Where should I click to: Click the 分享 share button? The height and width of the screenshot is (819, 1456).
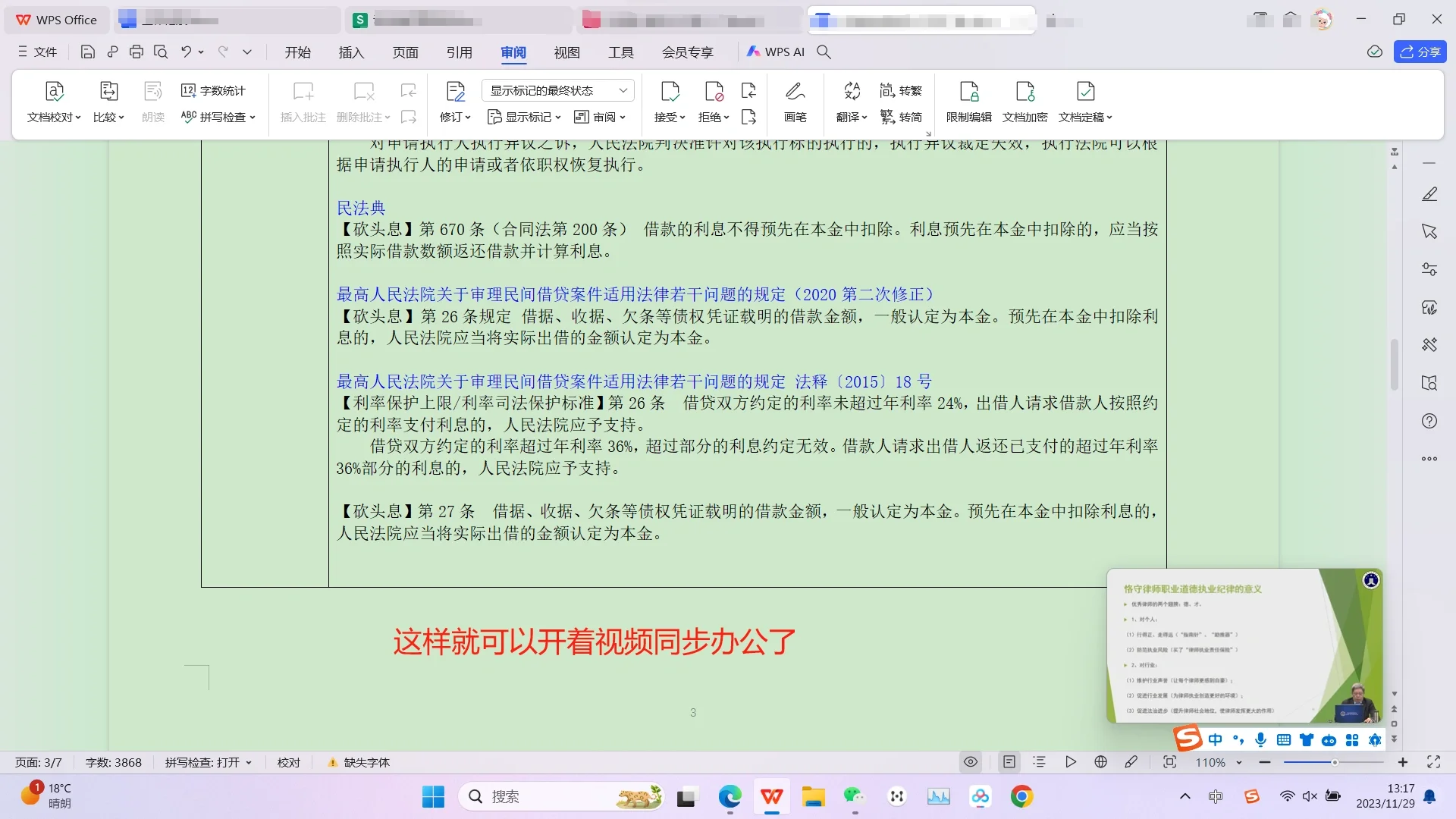[x=1420, y=52]
